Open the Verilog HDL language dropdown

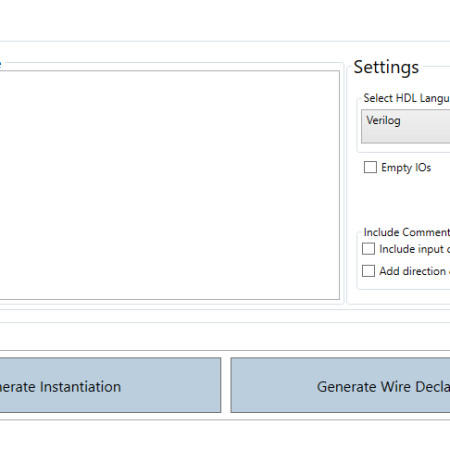[x=406, y=127]
